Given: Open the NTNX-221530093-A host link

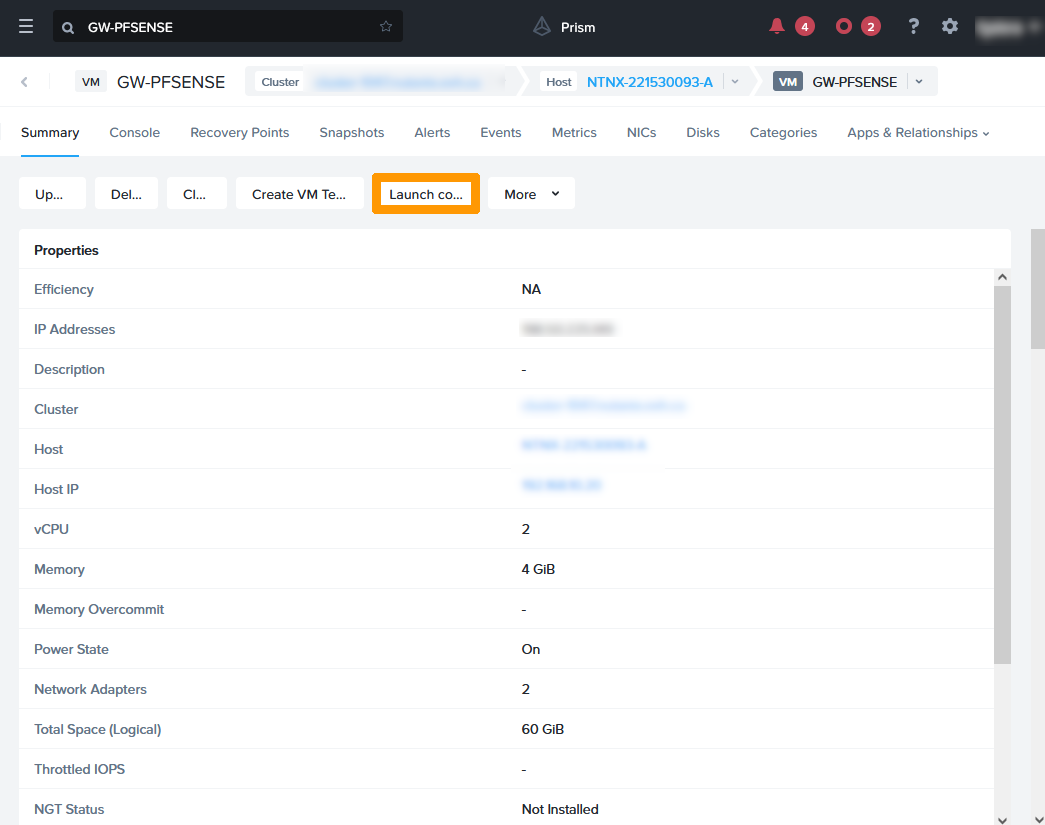Looking at the screenshot, I should 650,82.
